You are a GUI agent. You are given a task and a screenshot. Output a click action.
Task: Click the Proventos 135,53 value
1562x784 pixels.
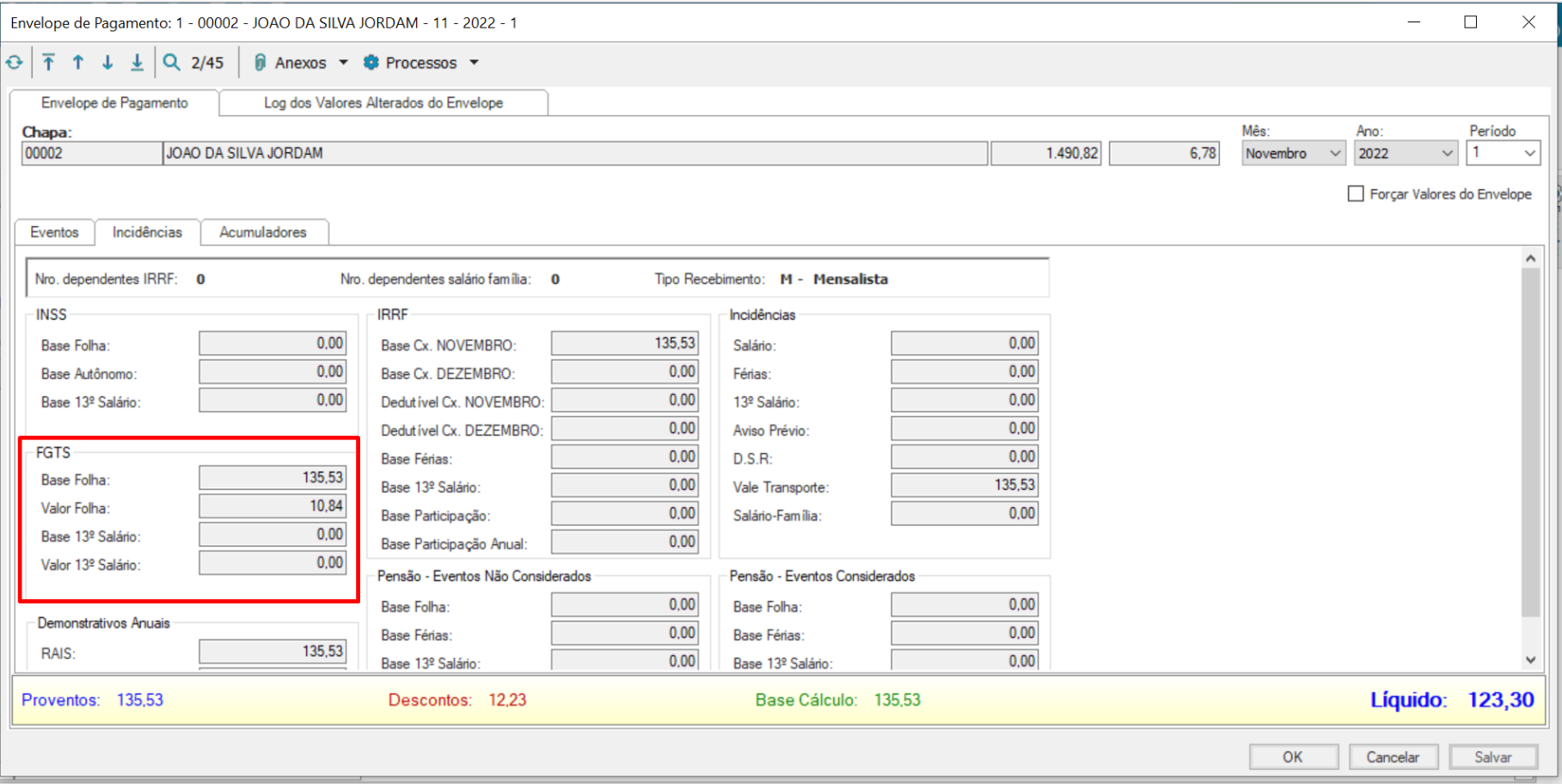coord(140,701)
